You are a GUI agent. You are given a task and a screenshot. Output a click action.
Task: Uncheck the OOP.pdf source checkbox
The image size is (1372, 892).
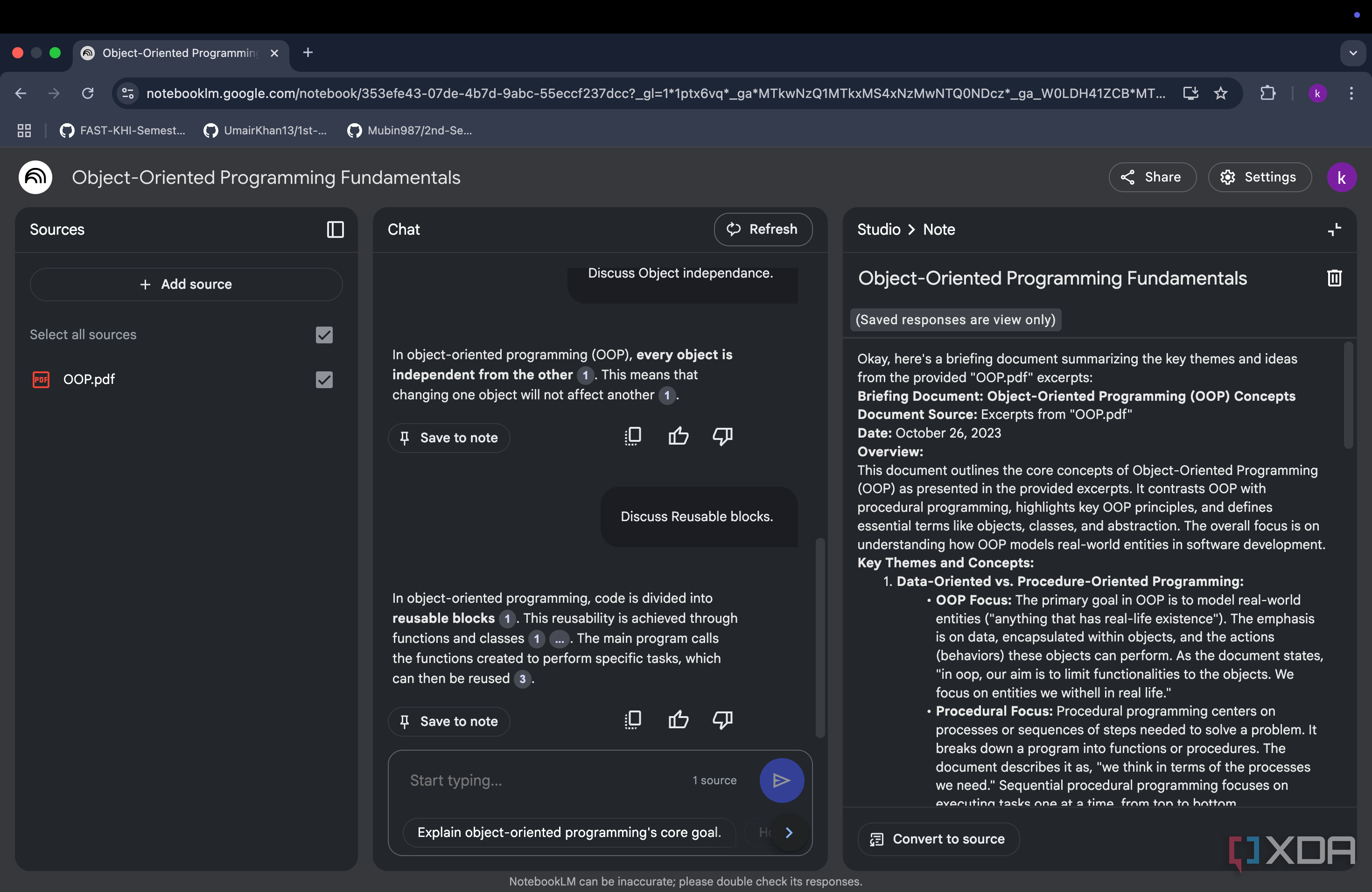click(x=324, y=380)
